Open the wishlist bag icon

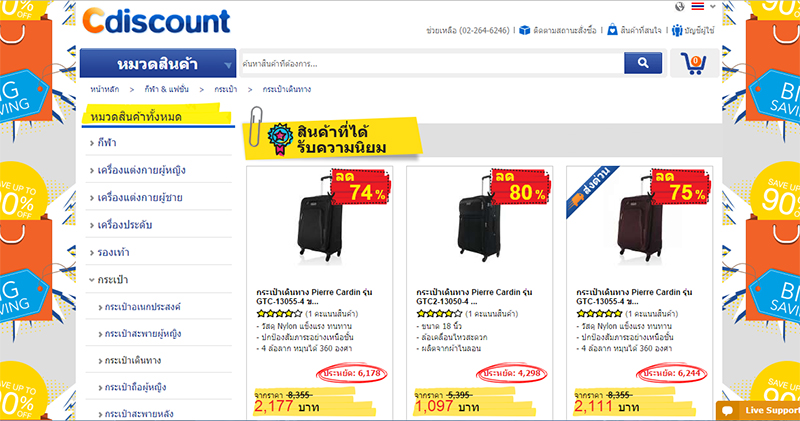coord(612,30)
